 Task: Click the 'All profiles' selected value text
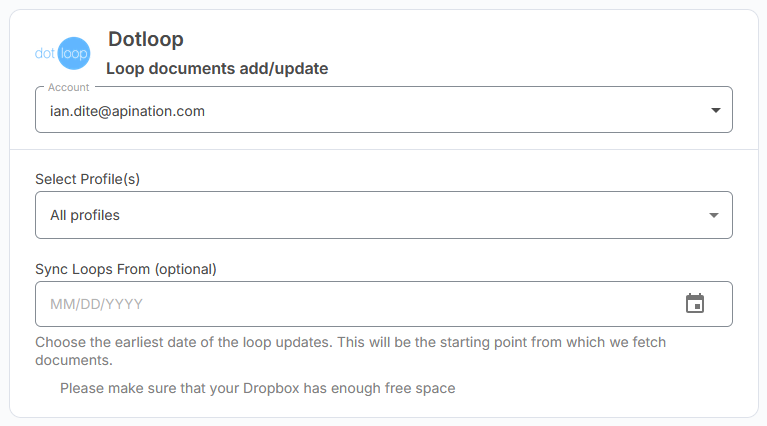(x=85, y=215)
